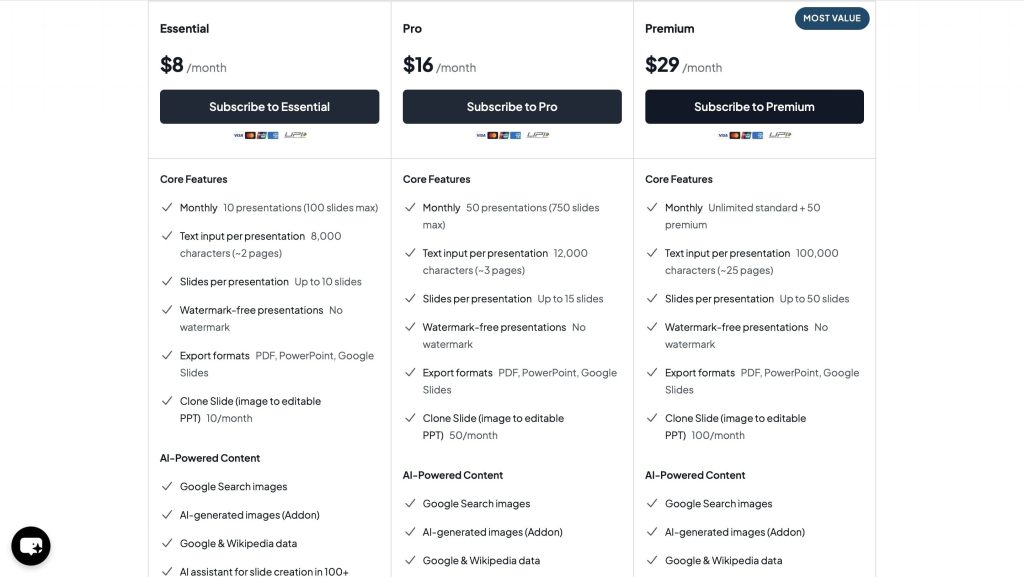Click checkmark beside Pro Watermark-free presentations
Viewport: 1024px width, 577px height.
(410, 327)
